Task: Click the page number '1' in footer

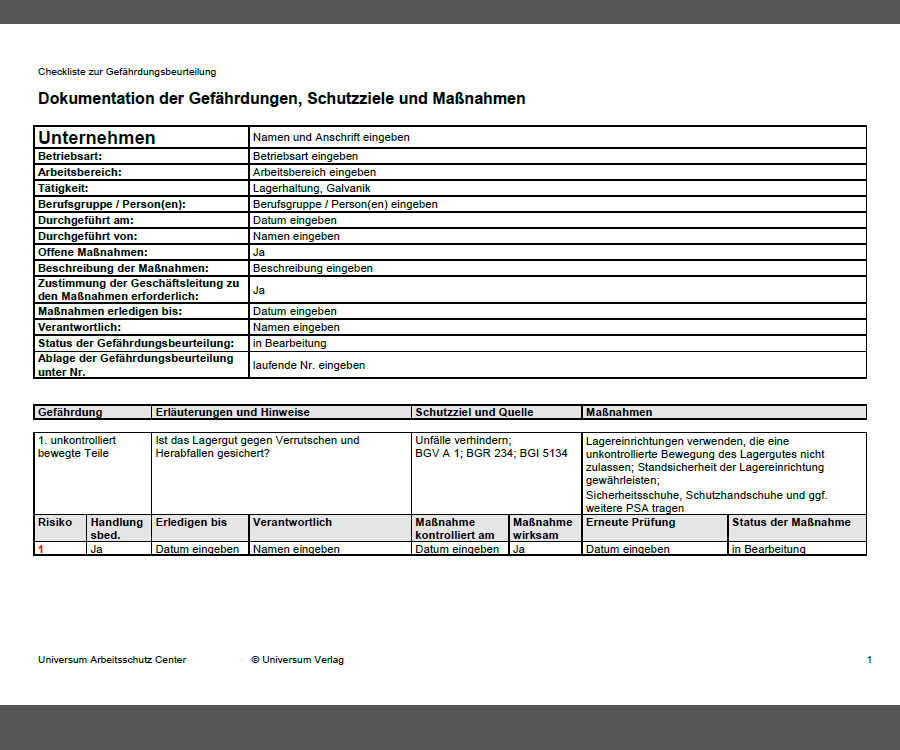Action: 869,660
